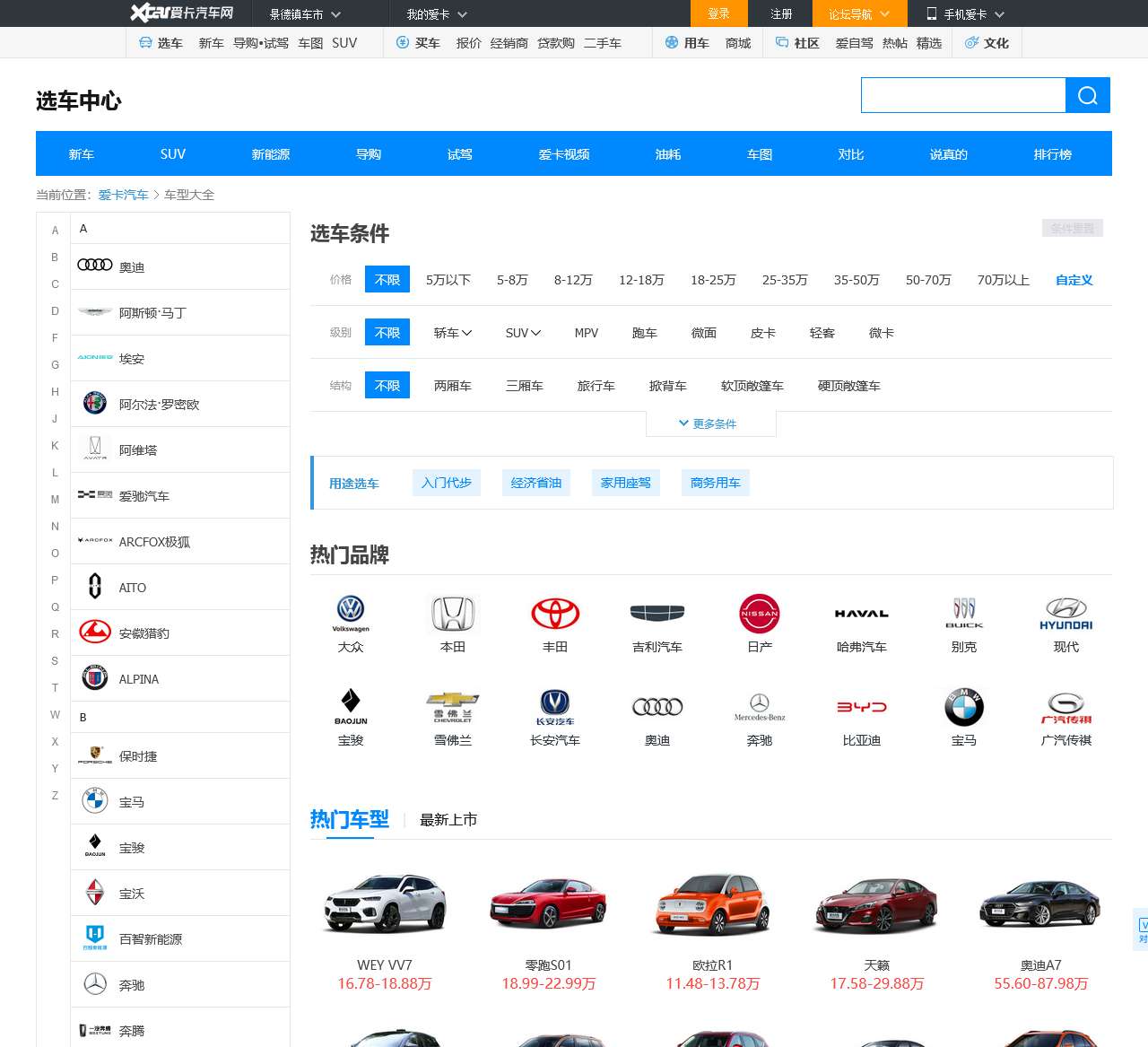Click the search input field

coord(963,95)
